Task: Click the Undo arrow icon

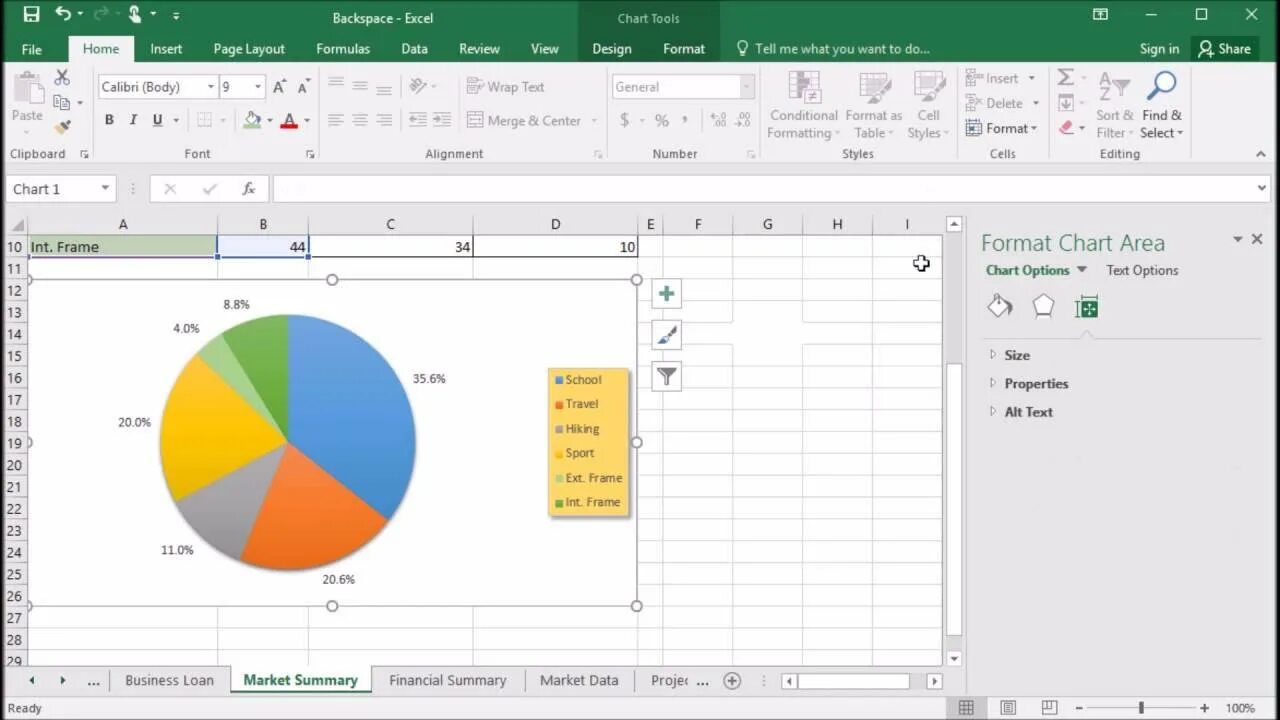Action: [63, 15]
